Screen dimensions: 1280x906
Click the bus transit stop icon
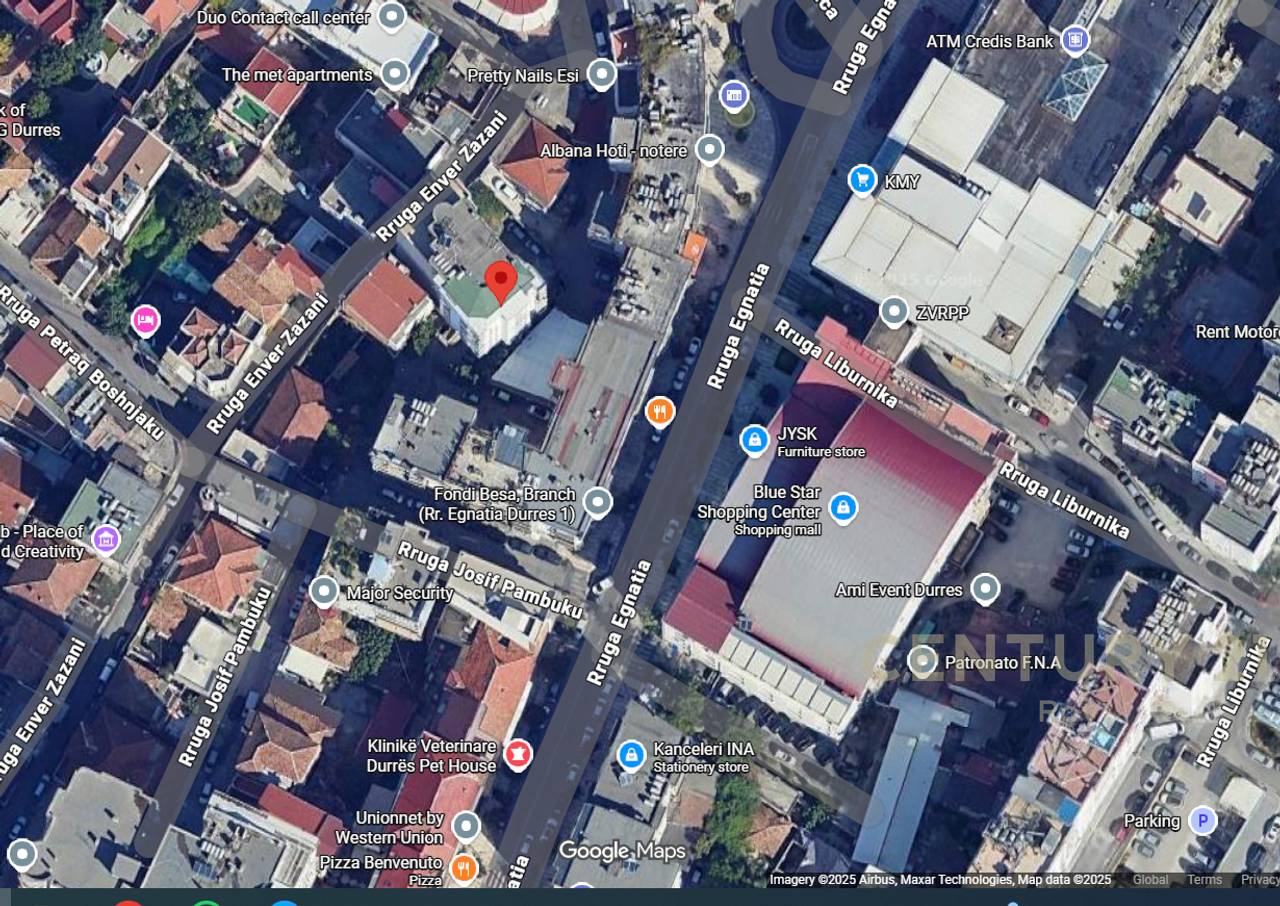pyautogui.click(x=735, y=95)
